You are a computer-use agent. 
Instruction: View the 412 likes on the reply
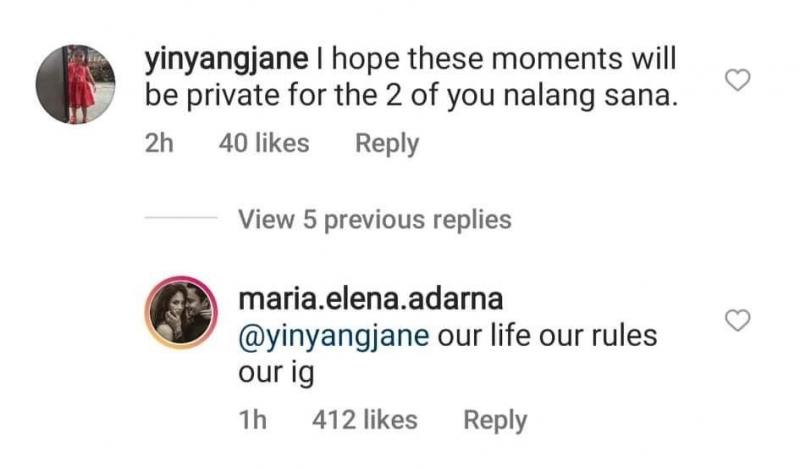pos(364,421)
